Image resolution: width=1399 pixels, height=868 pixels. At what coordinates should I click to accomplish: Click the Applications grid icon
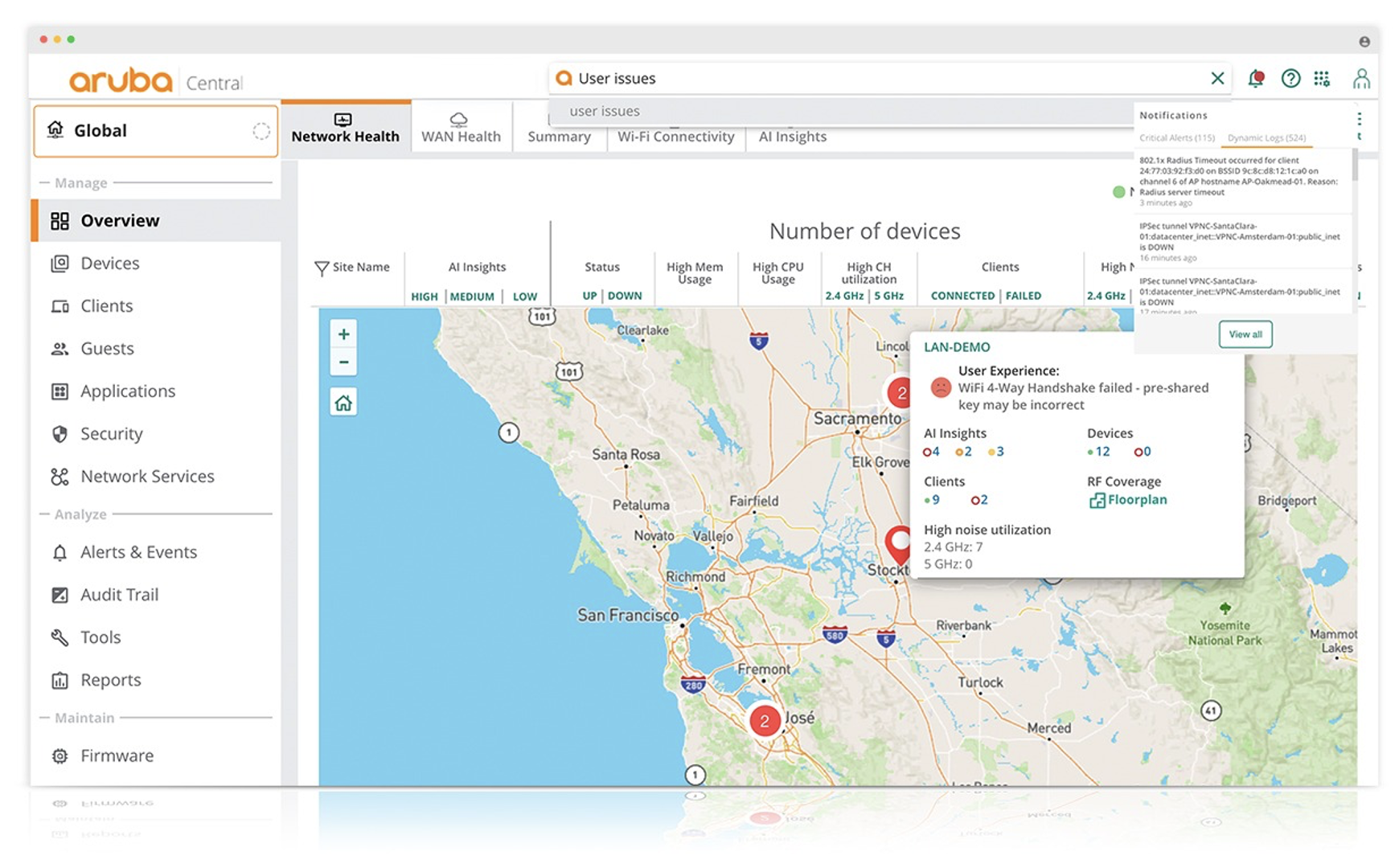(59, 391)
